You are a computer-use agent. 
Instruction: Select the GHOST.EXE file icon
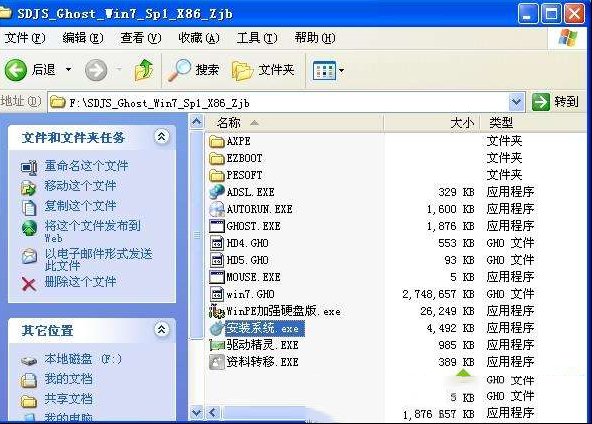click(217, 226)
